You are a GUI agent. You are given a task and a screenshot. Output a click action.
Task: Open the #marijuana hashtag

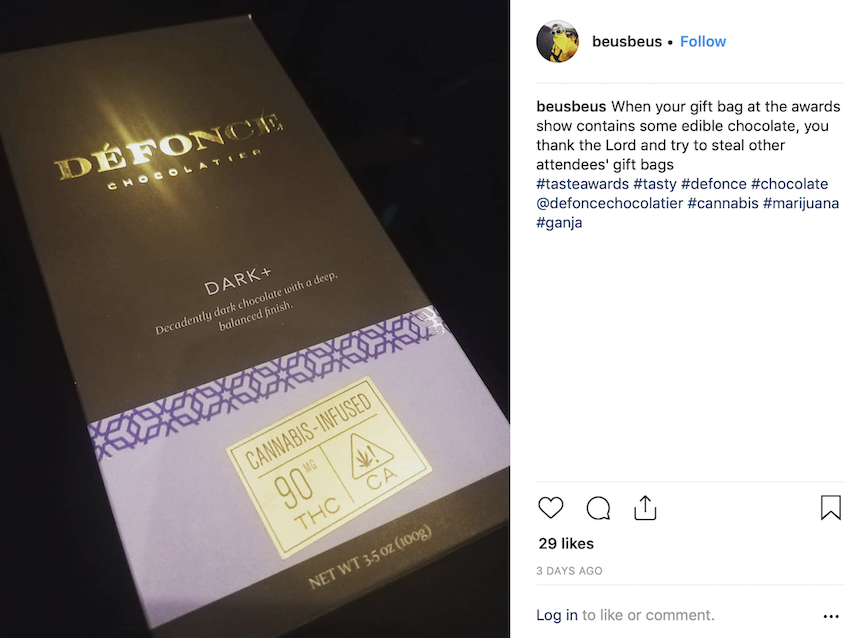tap(801, 203)
